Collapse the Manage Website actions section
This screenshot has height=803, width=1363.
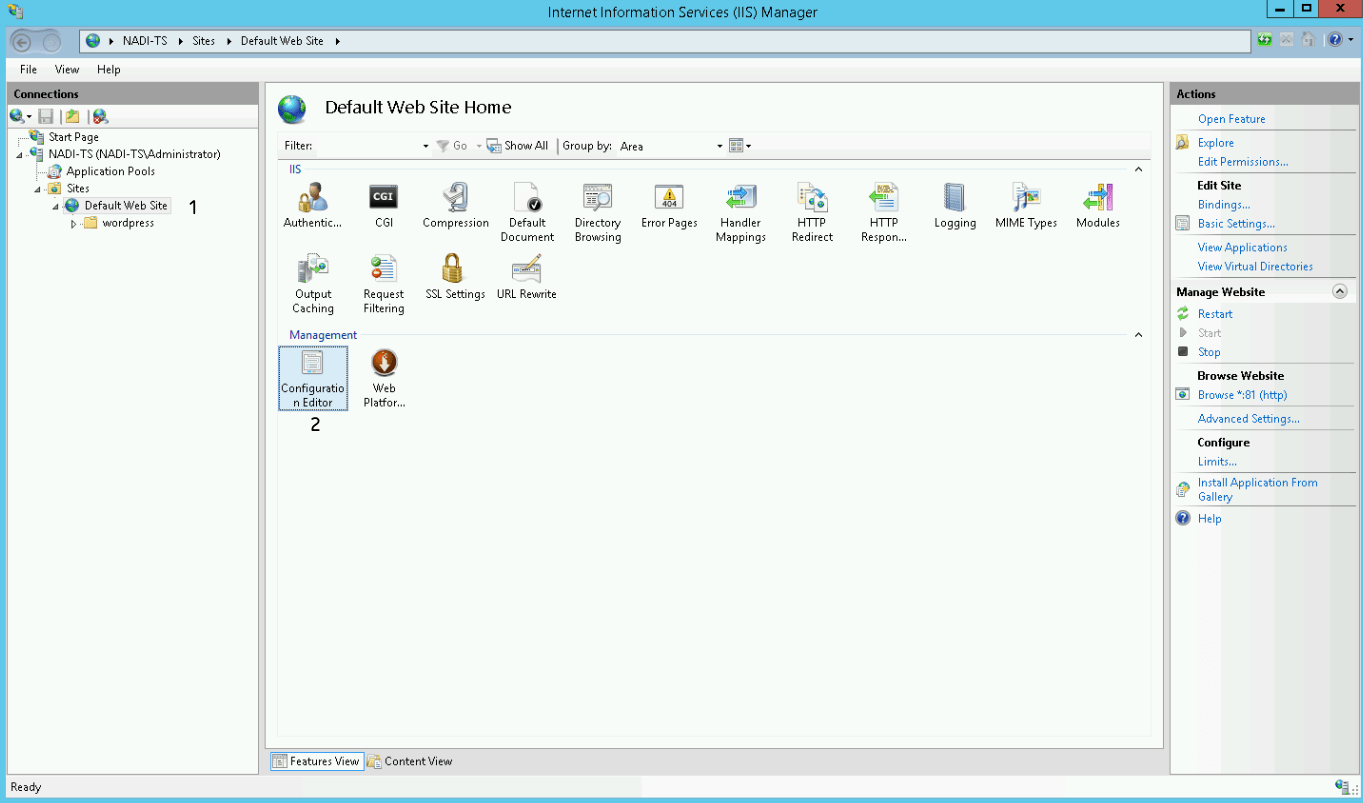(x=1340, y=292)
